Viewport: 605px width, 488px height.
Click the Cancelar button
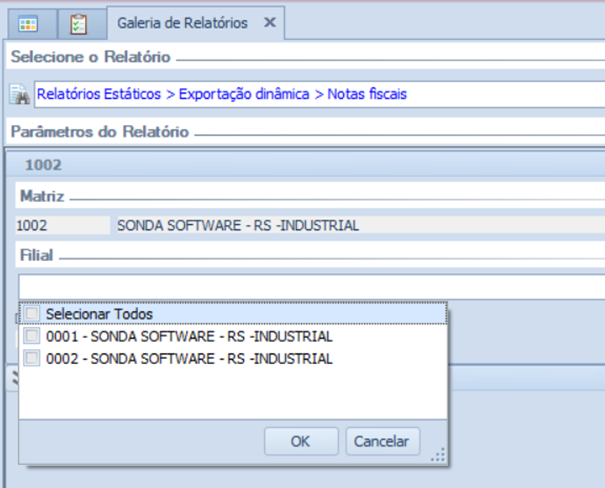(x=382, y=441)
